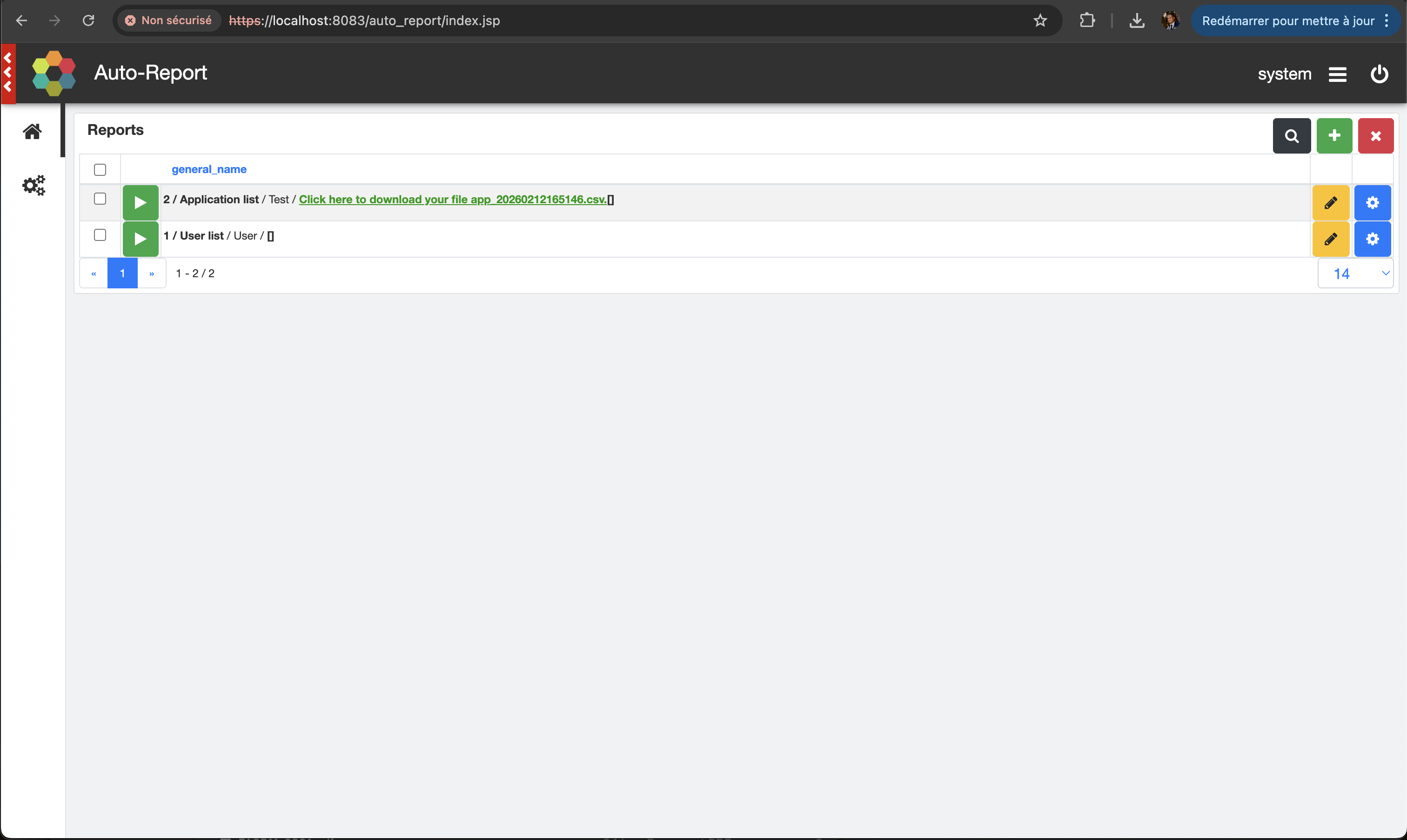Open the hamburger menu next to system
Screen dimensions: 1407x840
click(1337, 74)
